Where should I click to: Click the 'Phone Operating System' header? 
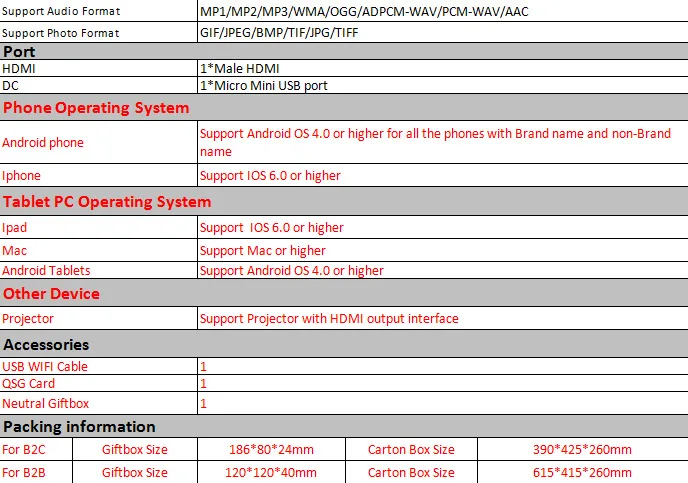[96, 107]
